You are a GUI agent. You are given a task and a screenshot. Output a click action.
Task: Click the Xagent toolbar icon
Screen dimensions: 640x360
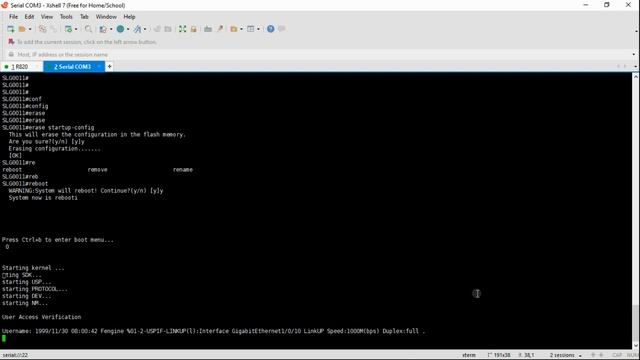(168, 29)
